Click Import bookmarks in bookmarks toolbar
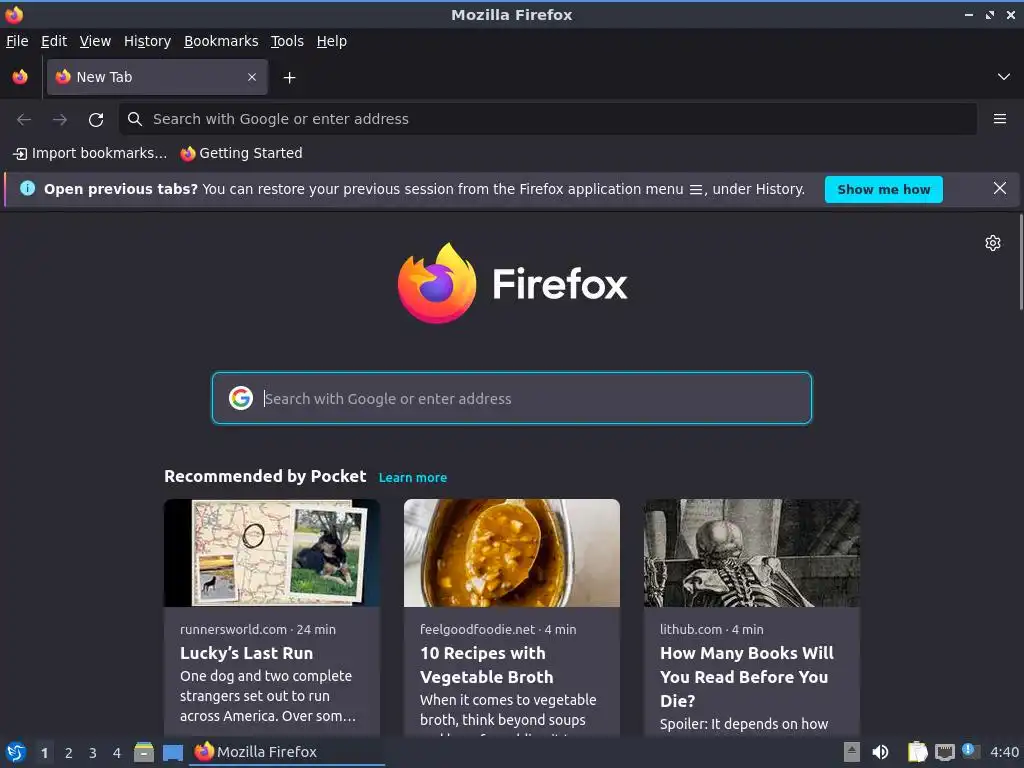Viewport: 1024px width, 768px height. 90,153
